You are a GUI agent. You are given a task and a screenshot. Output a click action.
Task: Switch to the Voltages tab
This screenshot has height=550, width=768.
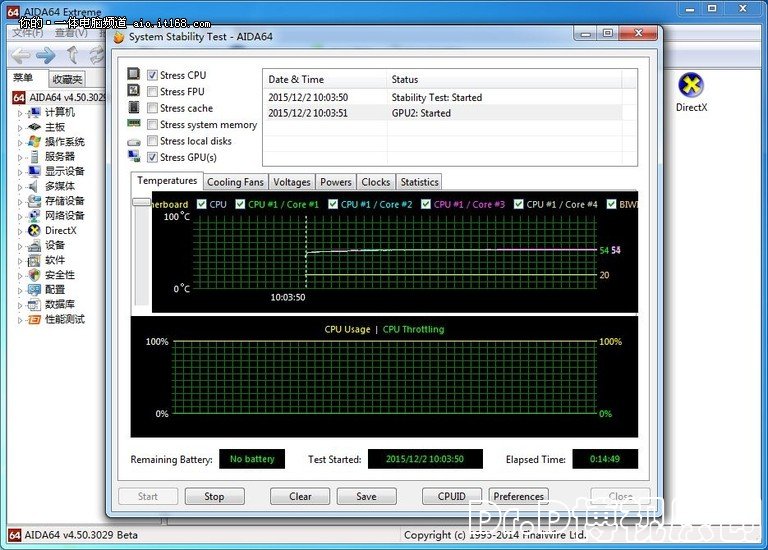pyautogui.click(x=291, y=182)
